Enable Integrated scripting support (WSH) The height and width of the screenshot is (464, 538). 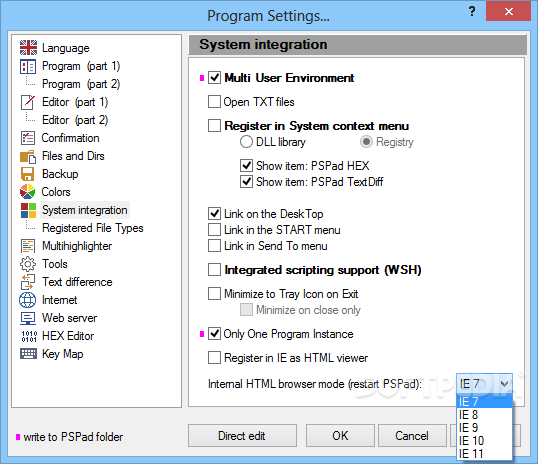214,270
